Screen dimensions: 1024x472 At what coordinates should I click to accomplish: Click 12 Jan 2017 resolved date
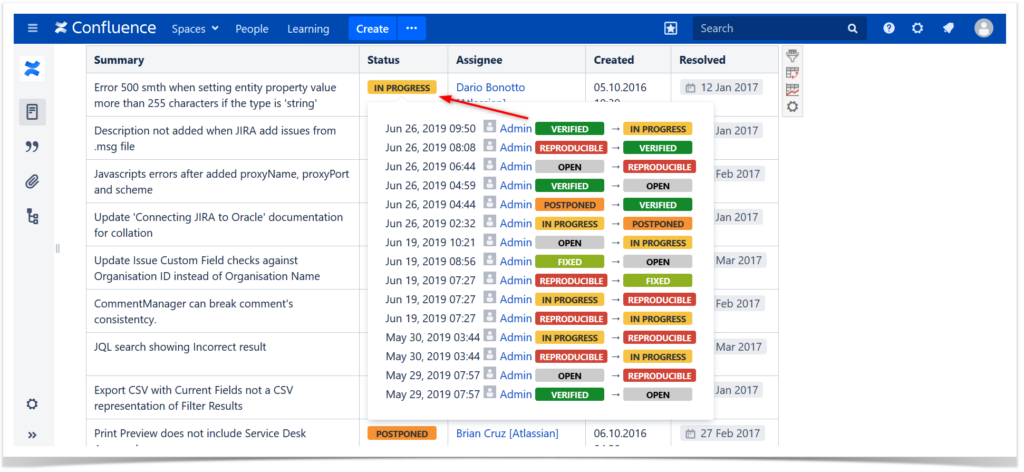(x=721, y=87)
